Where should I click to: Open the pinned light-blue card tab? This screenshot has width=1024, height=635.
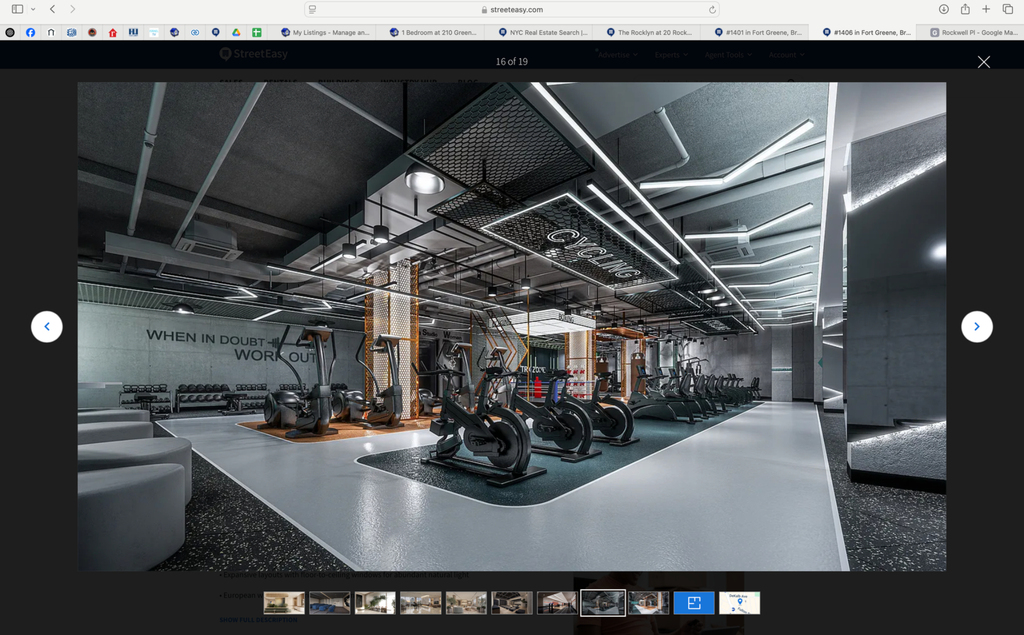[x=154, y=32]
